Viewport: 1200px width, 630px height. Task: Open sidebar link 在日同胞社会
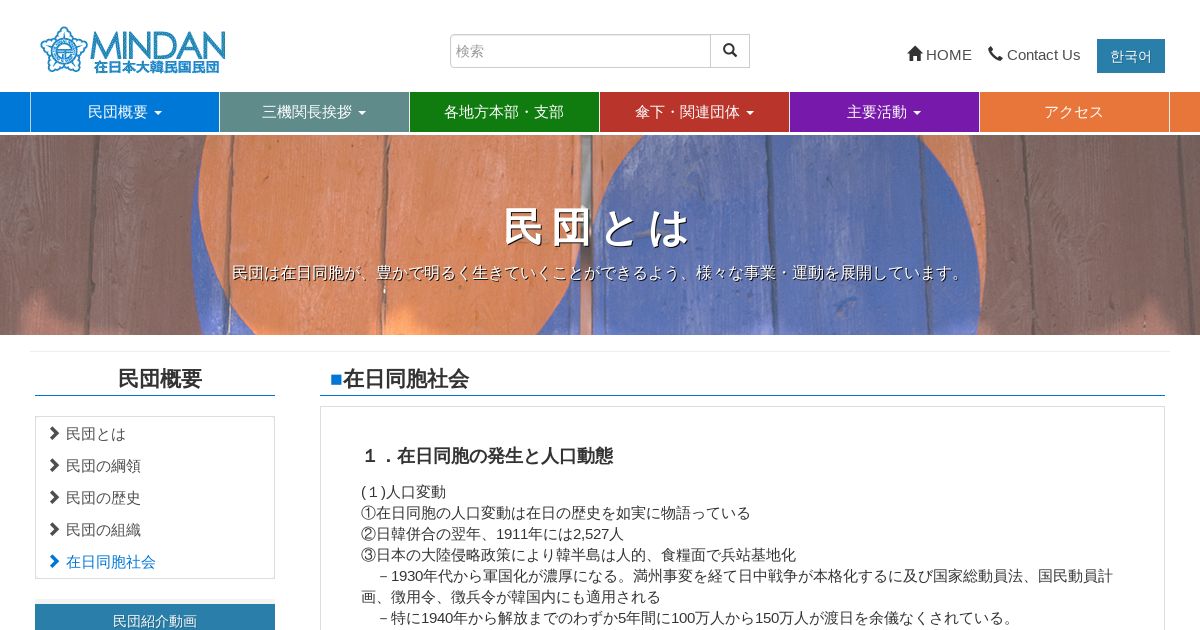tap(111, 562)
